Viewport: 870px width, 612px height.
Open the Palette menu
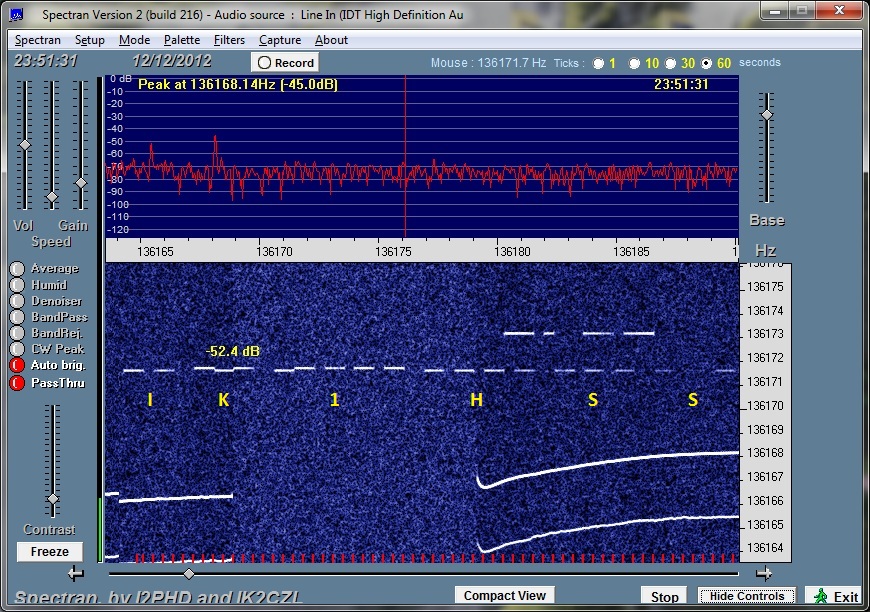pos(182,40)
